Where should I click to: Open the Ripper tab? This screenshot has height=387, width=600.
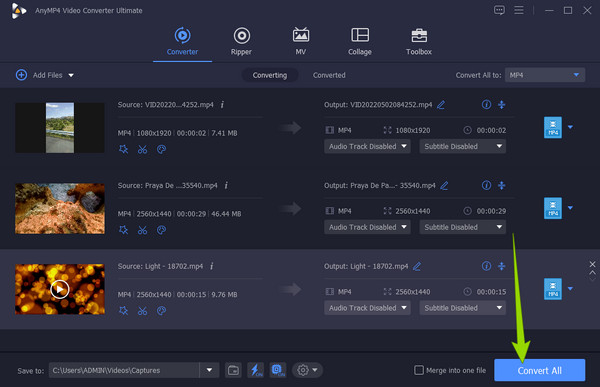click(241, 42)
